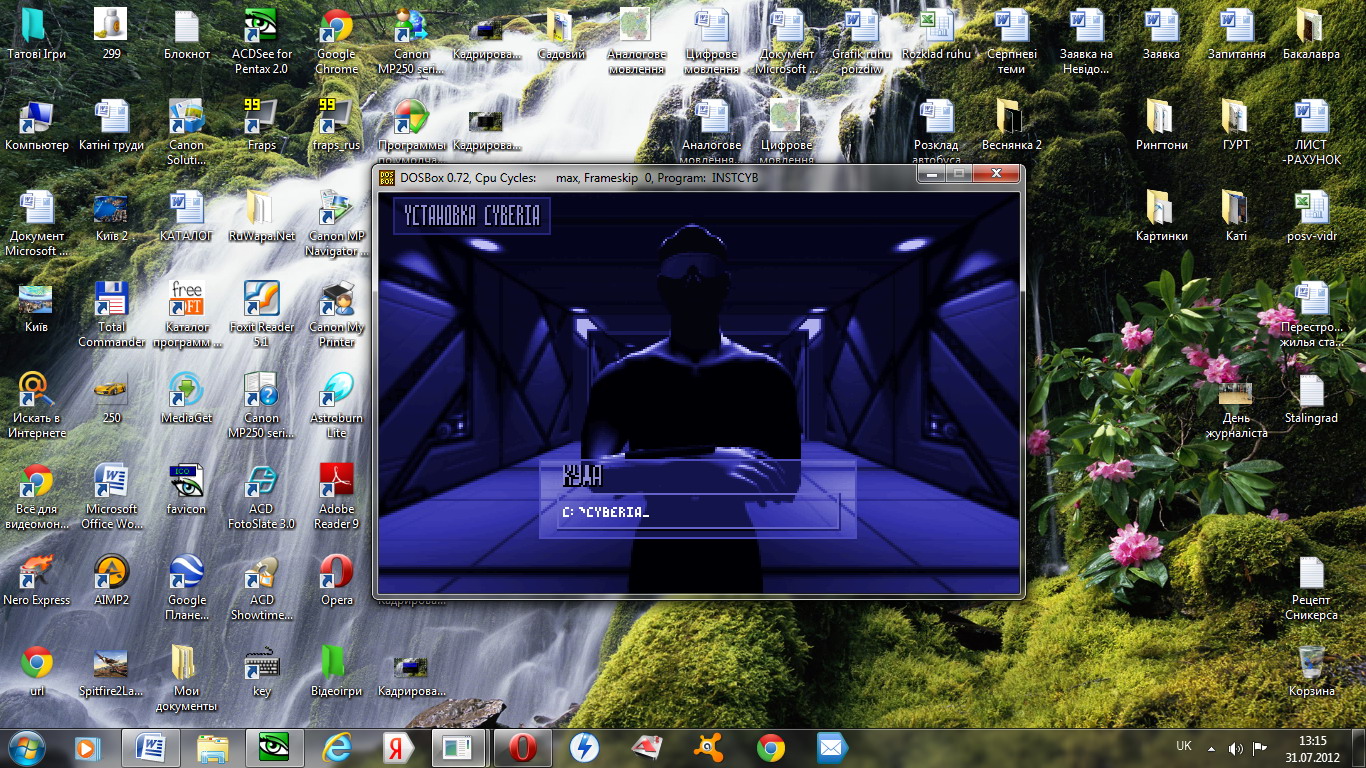
Task: Open the Мои документы folder
Action: [187, 678]
